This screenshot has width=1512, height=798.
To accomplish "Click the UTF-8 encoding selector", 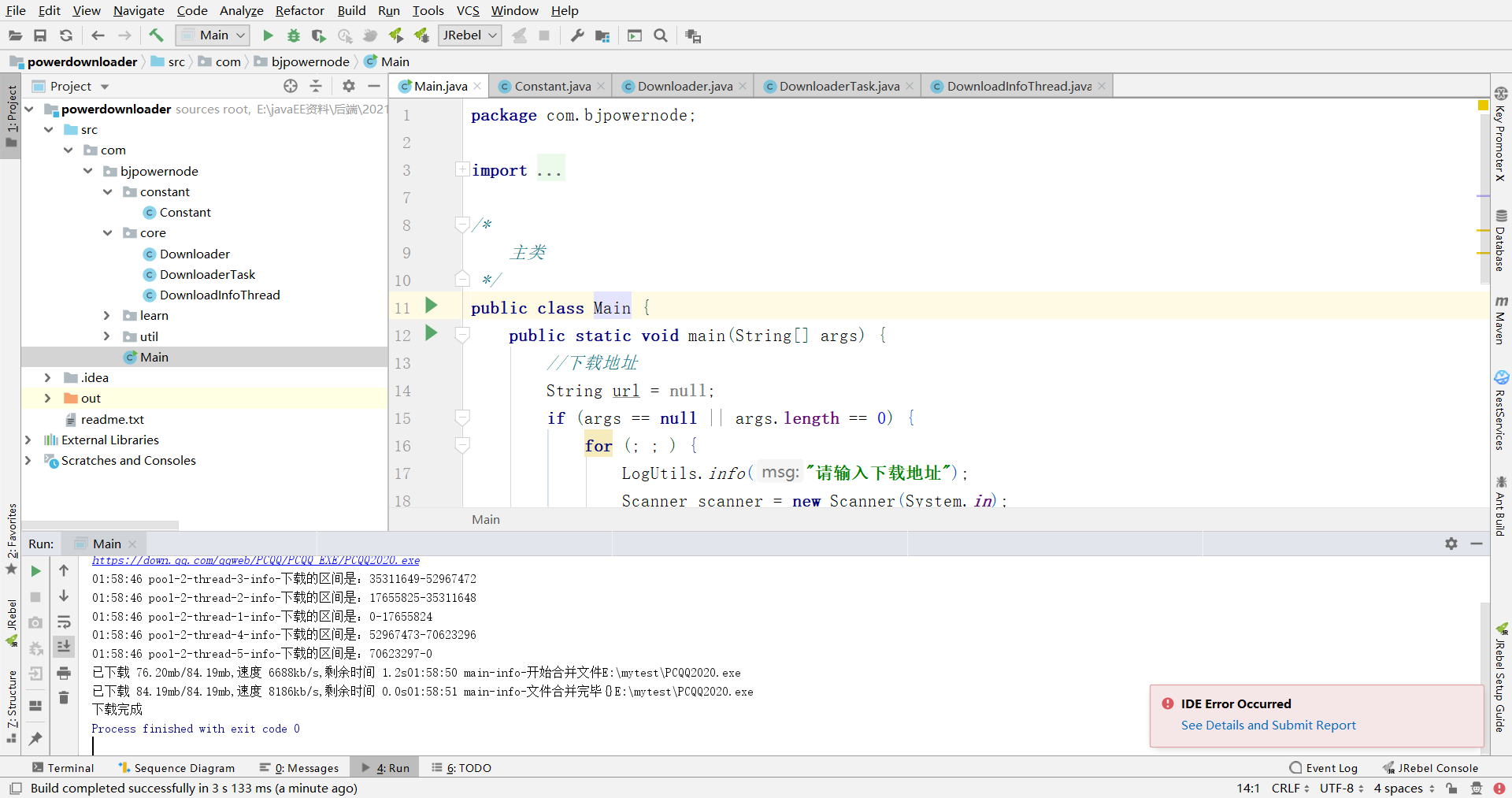I will click(x=1342, y=788).
